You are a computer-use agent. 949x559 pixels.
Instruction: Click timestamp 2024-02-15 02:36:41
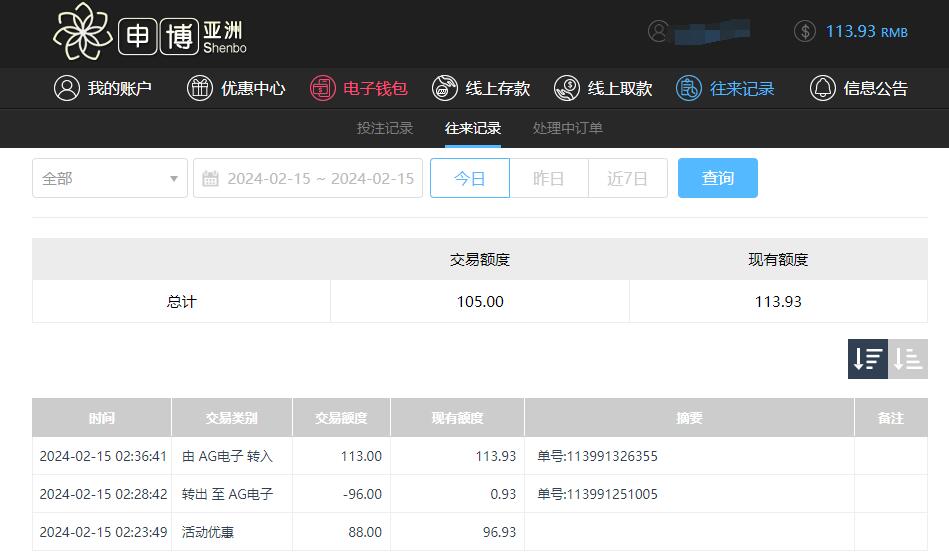coord(103,456)
